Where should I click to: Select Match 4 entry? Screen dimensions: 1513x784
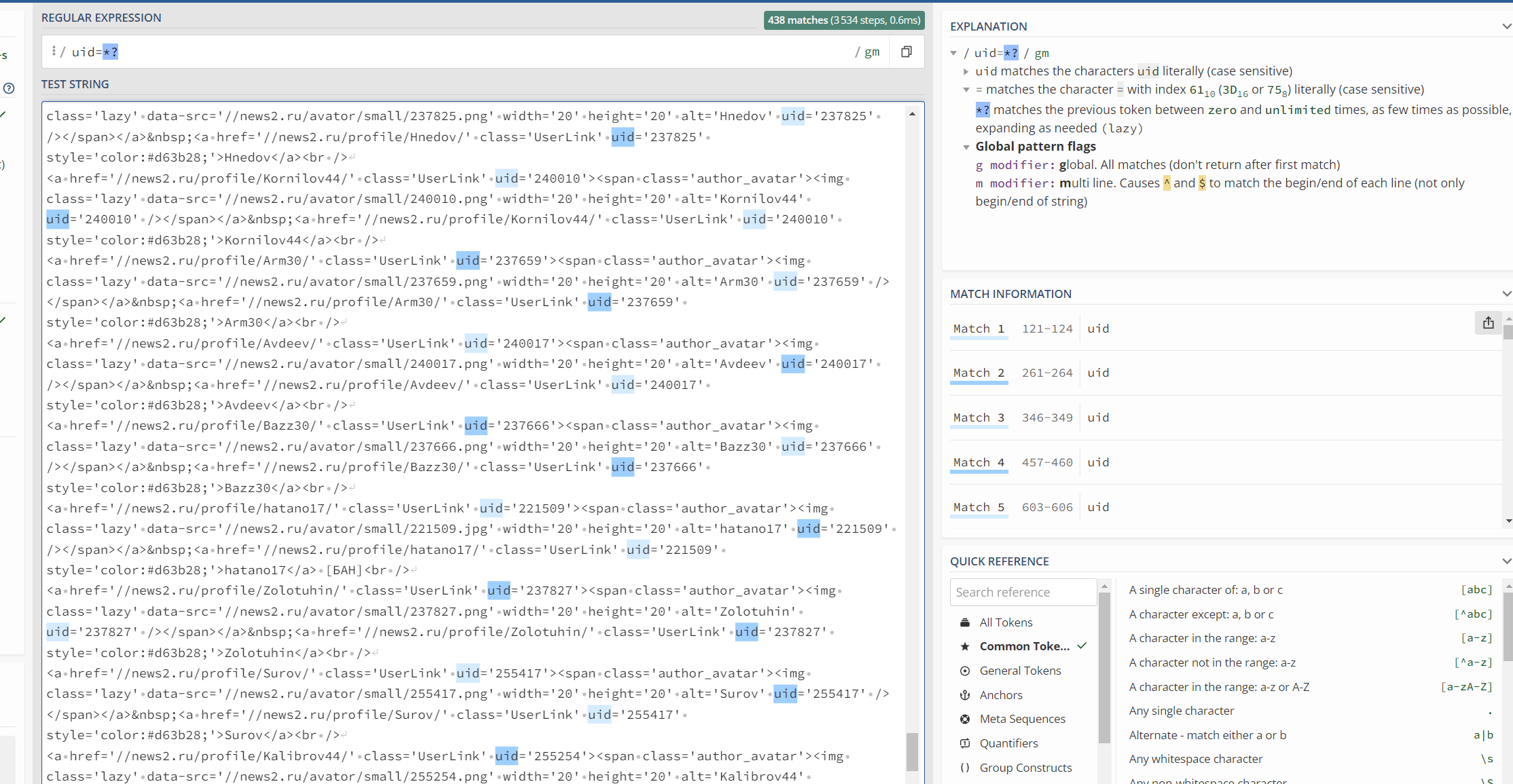(979, 462)
